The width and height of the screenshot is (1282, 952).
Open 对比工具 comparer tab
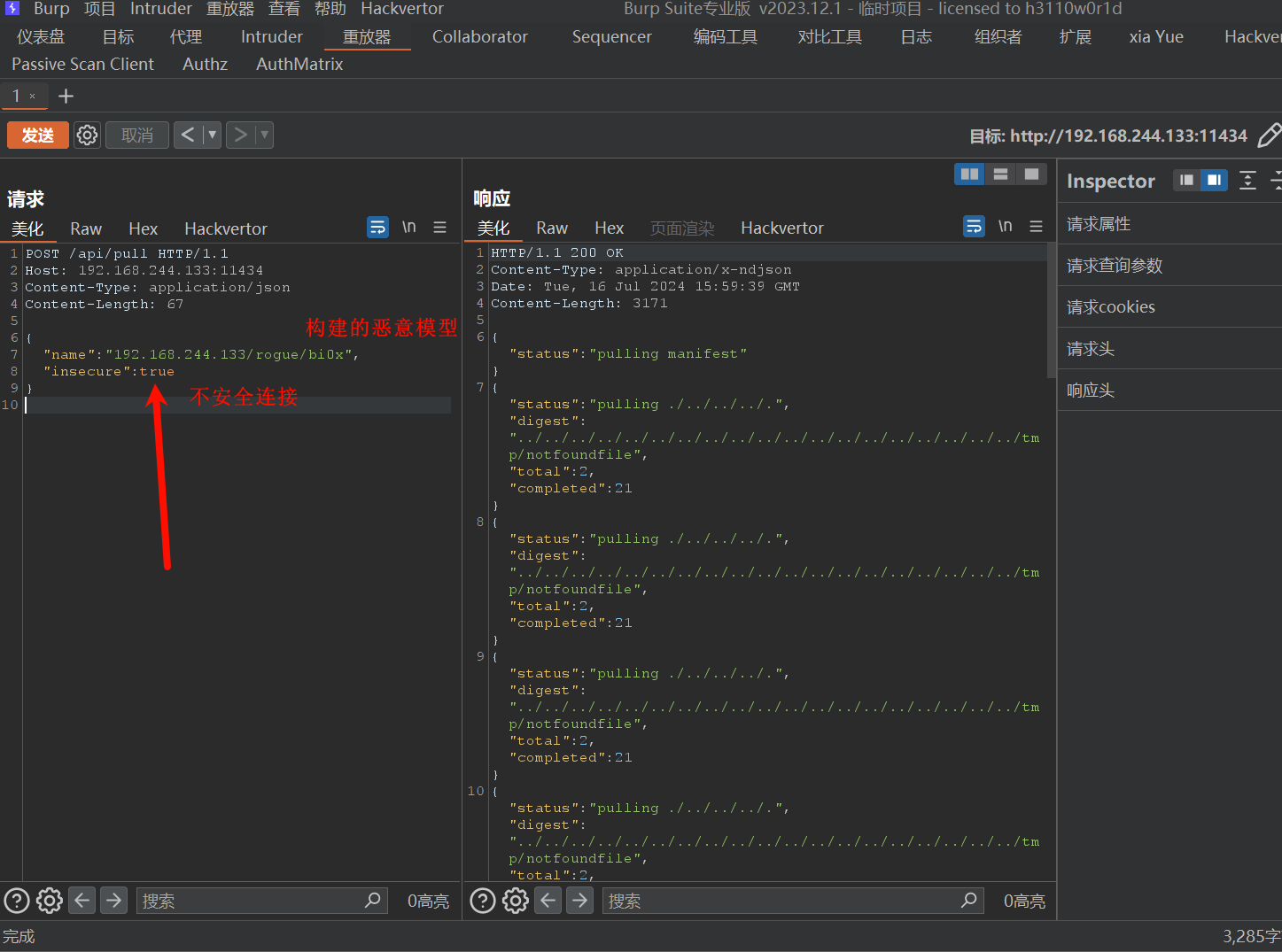tap(830, 36)
